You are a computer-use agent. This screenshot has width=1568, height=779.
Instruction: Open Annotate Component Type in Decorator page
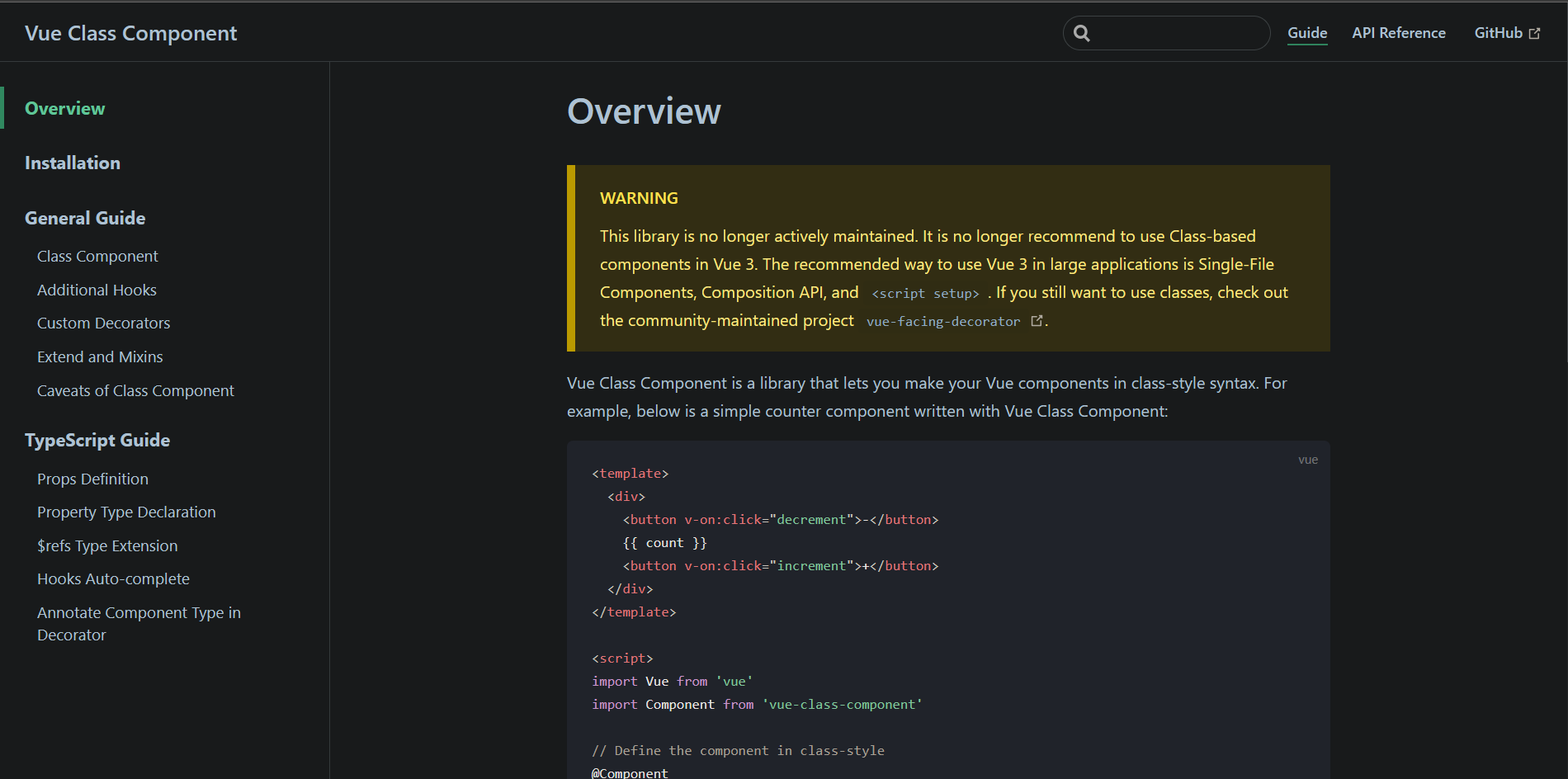point(139,624)
